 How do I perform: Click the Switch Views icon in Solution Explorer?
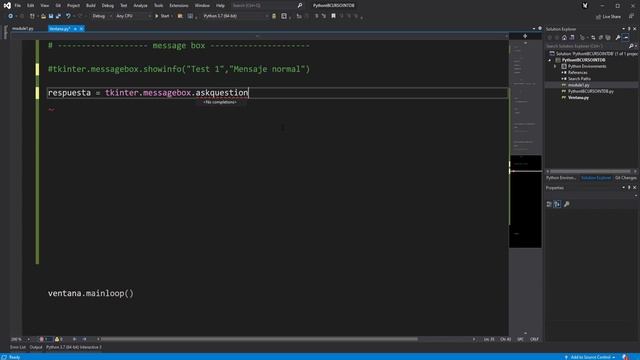(572, 38)
